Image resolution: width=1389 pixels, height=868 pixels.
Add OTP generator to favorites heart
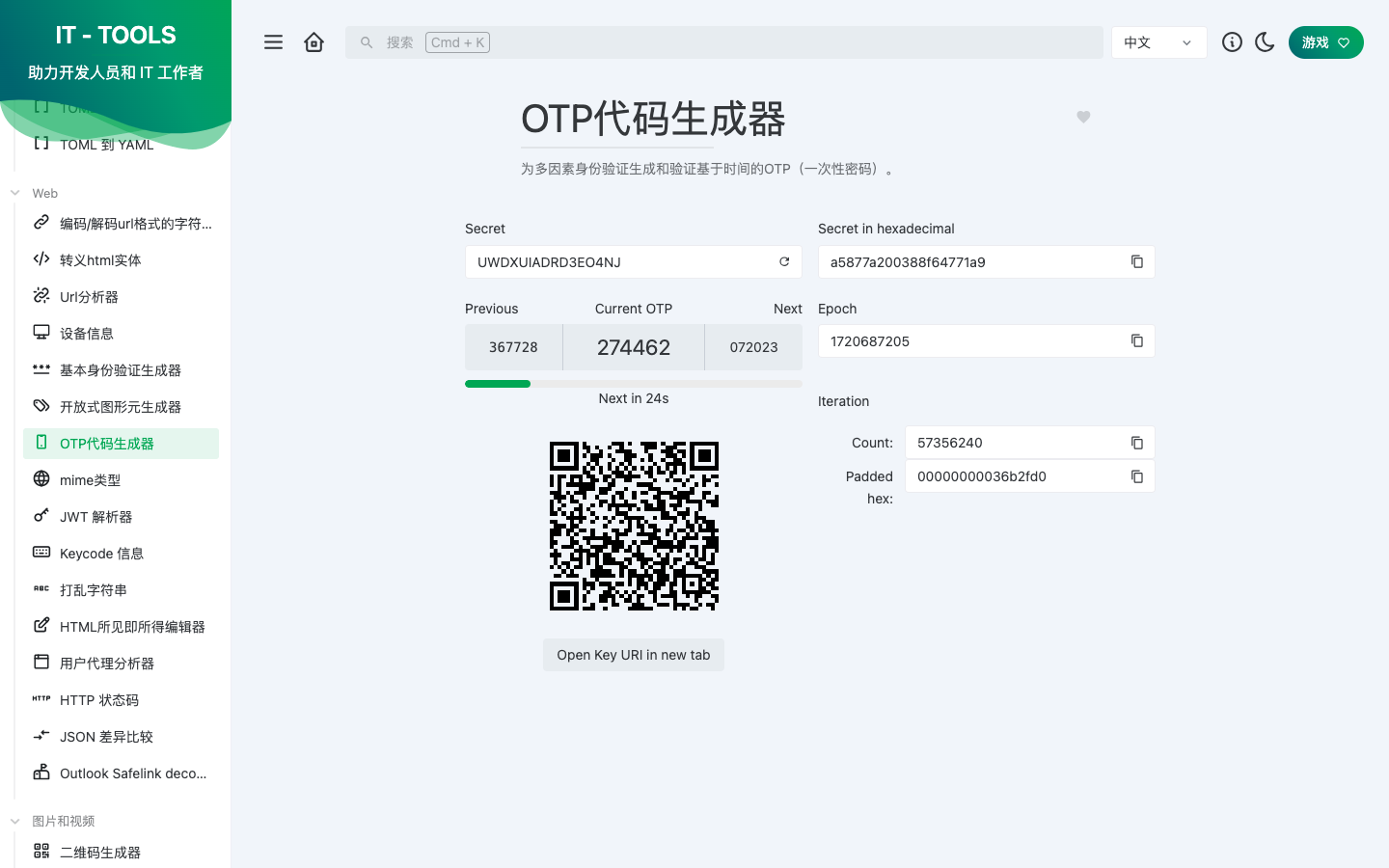[x=1083, y=117]
